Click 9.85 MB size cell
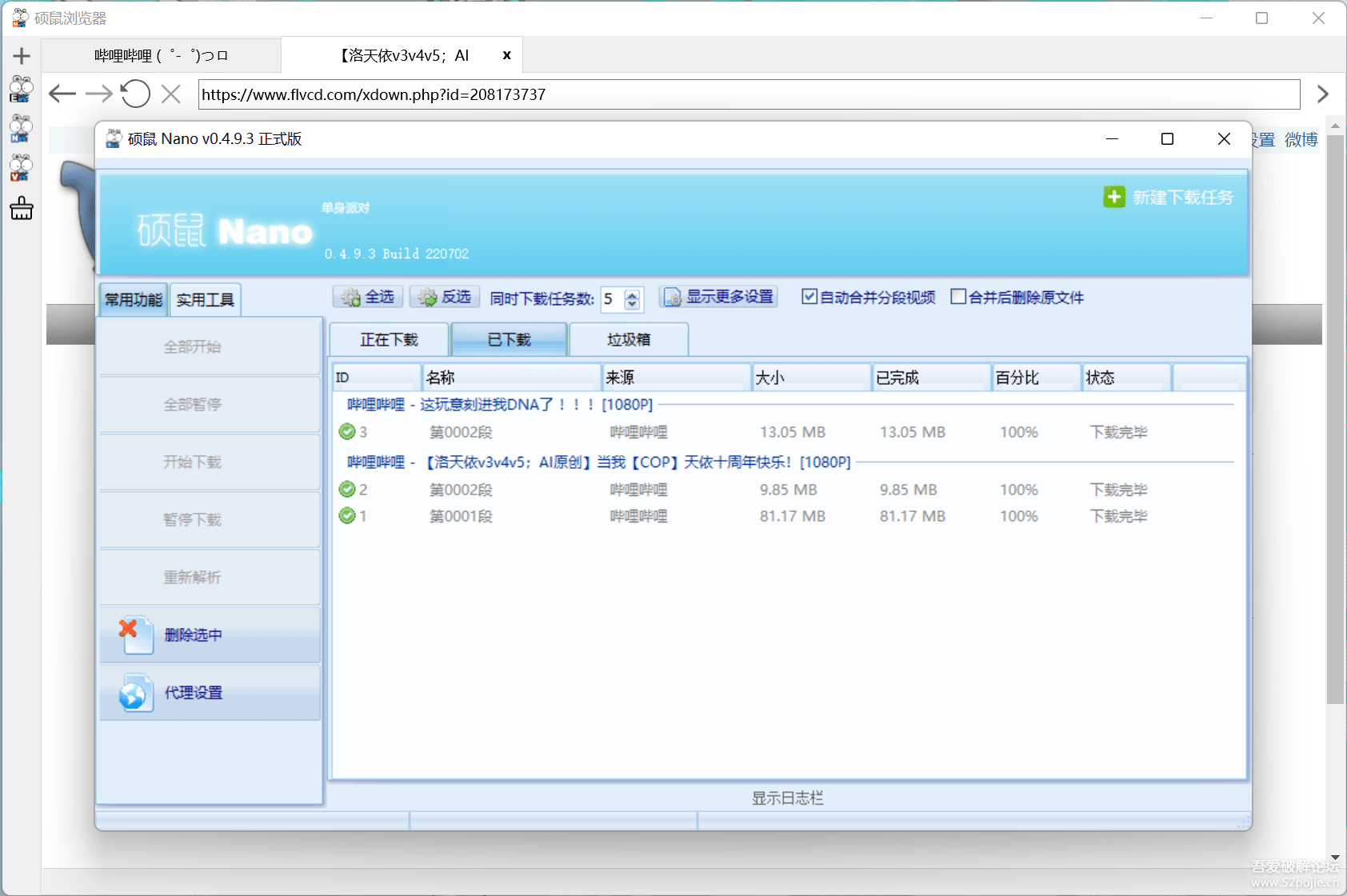Viewport: 1347px width, 896px height. click(789, 490)
